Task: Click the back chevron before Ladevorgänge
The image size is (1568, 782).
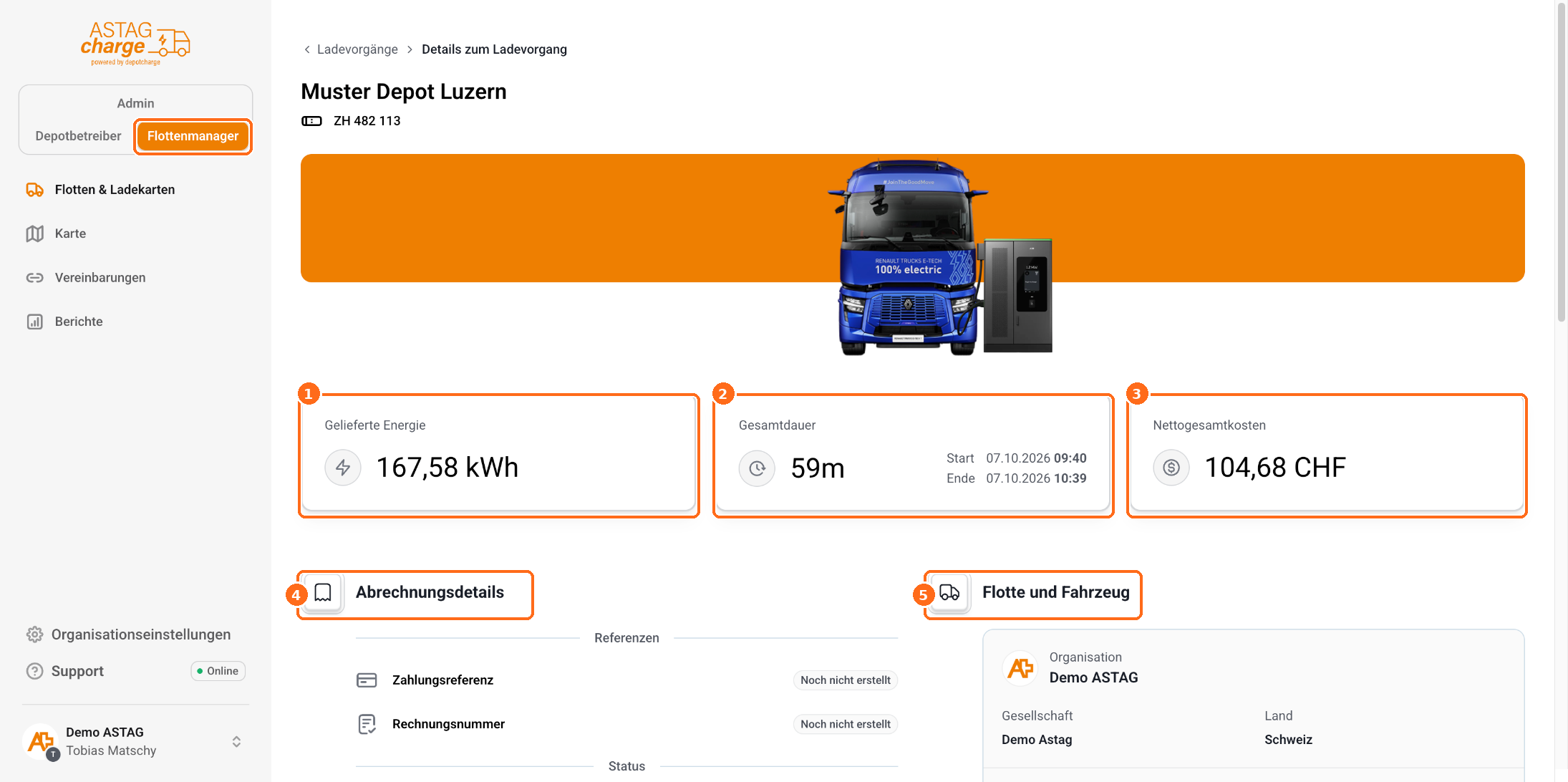Action: 307,49
